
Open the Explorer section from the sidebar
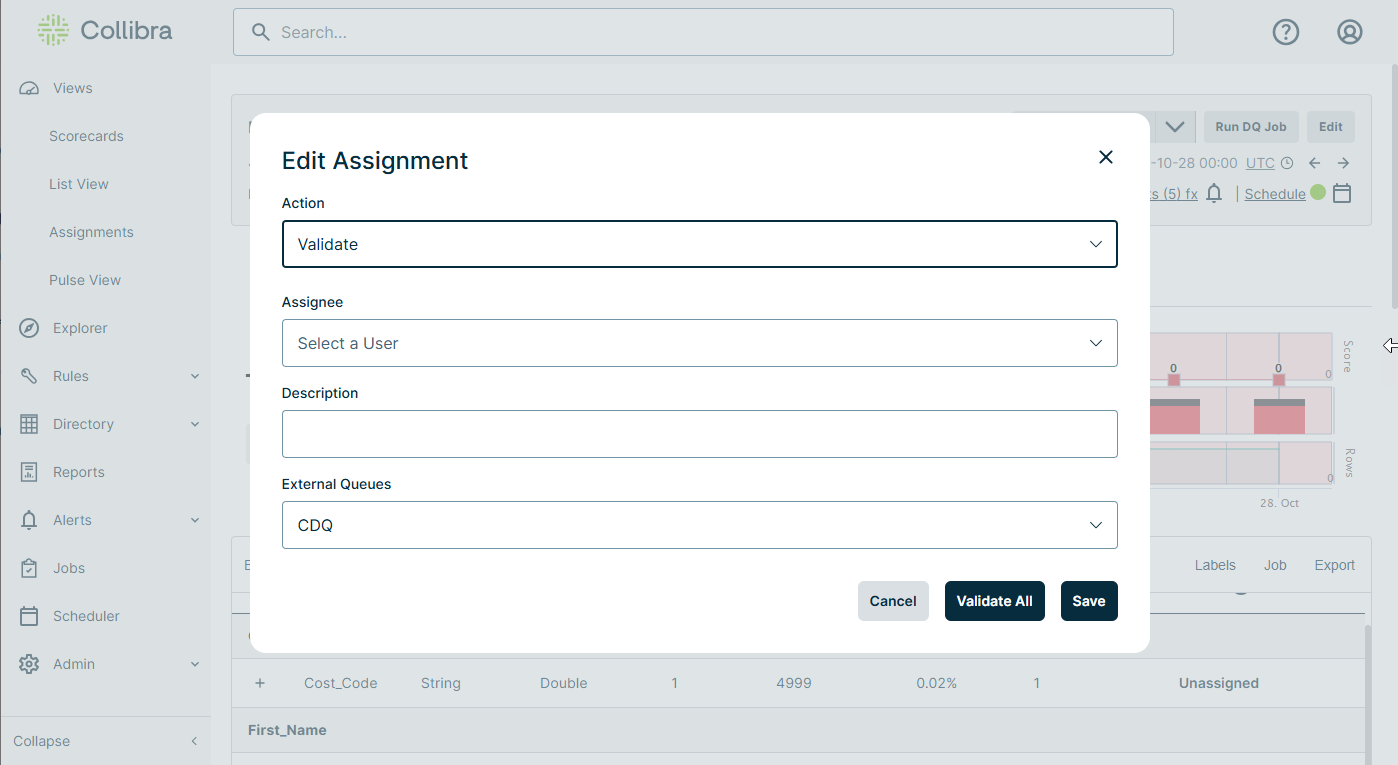[x=81, y=327]
